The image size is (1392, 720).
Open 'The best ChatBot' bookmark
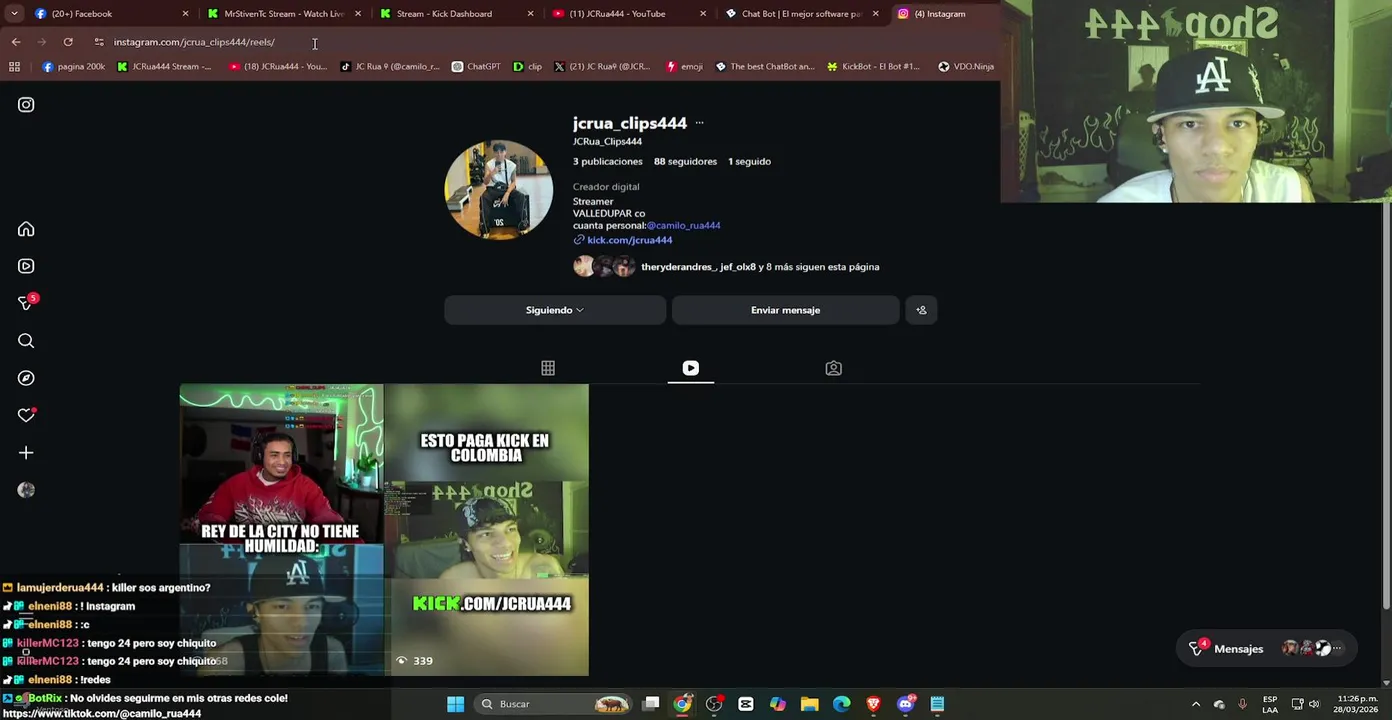764,67
